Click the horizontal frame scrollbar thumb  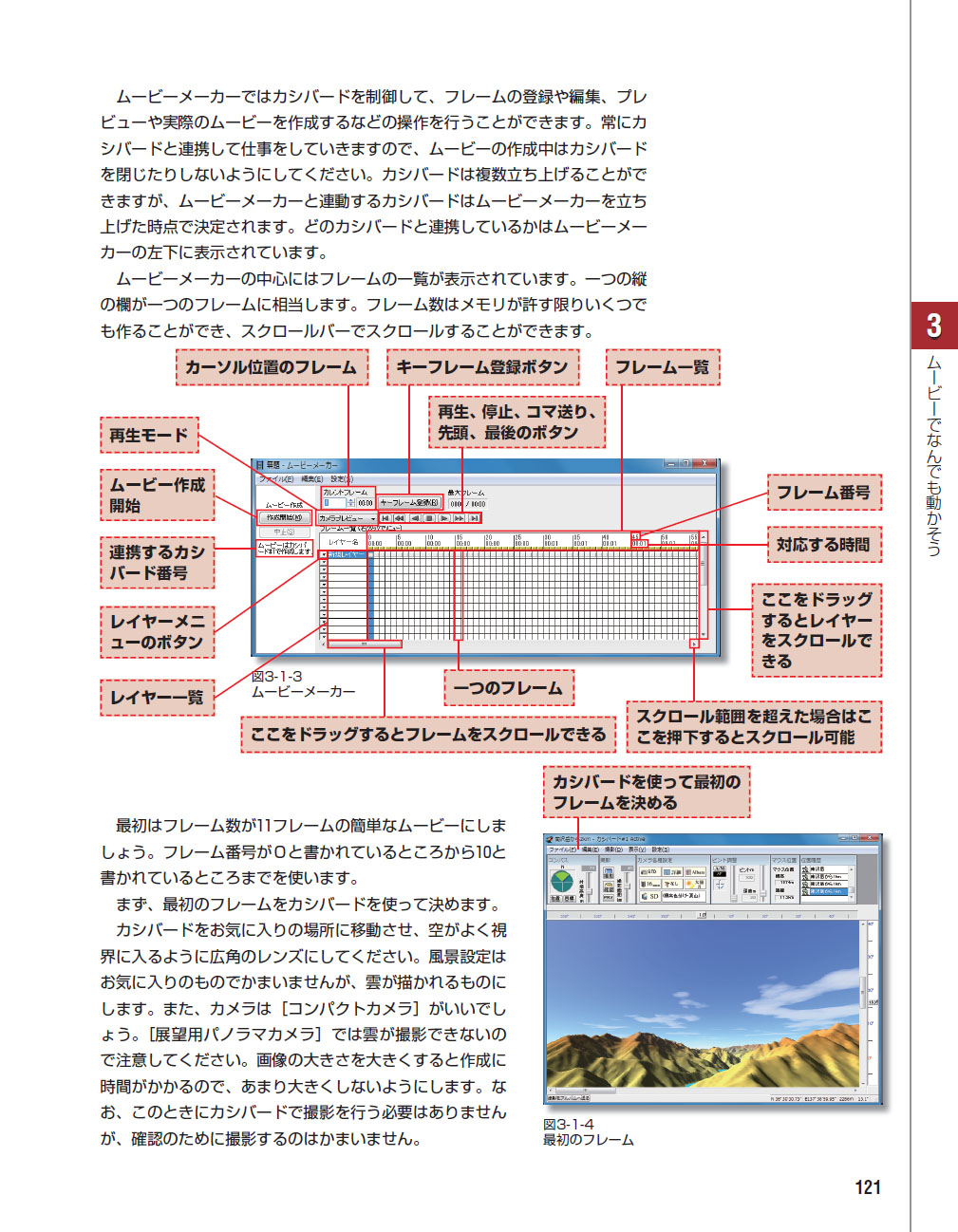click(365, 644)
